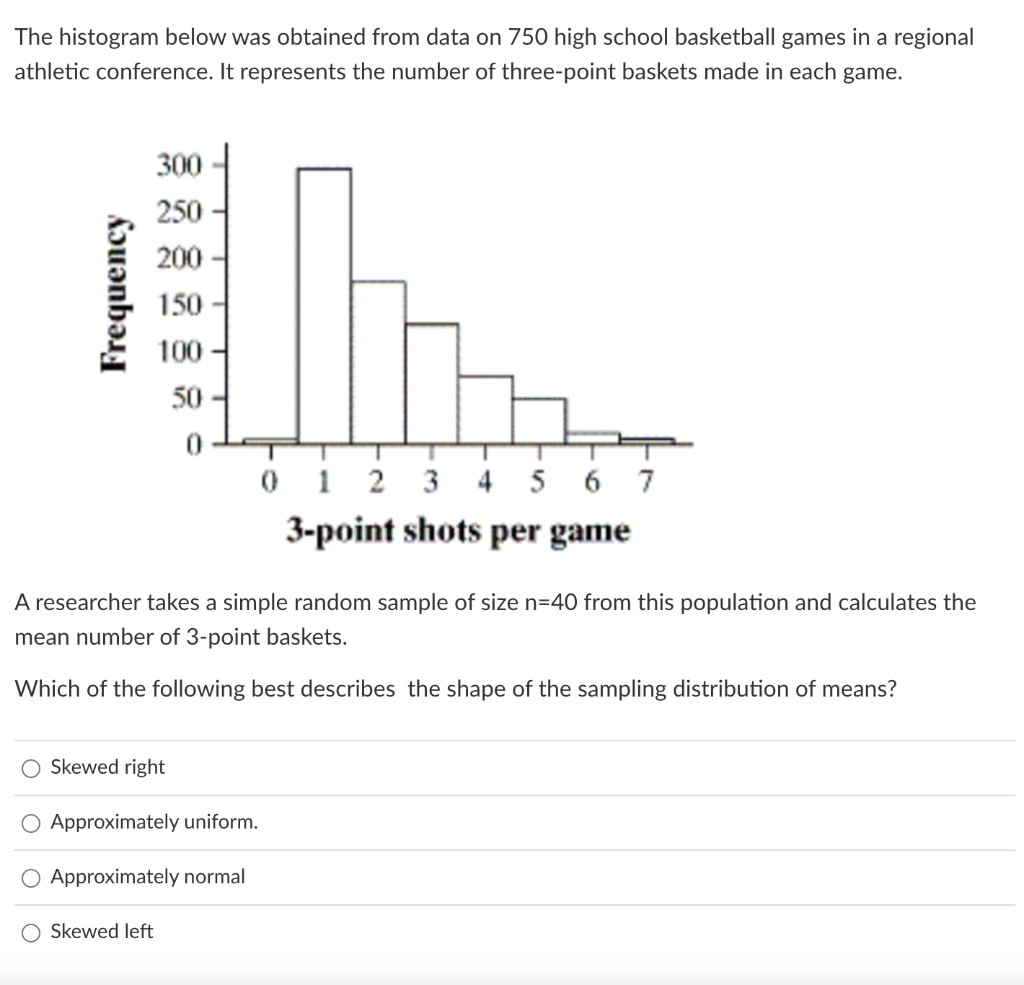Pick the 'Skewed left' answer choice
1024x985 pixels.
click(31, 932)
